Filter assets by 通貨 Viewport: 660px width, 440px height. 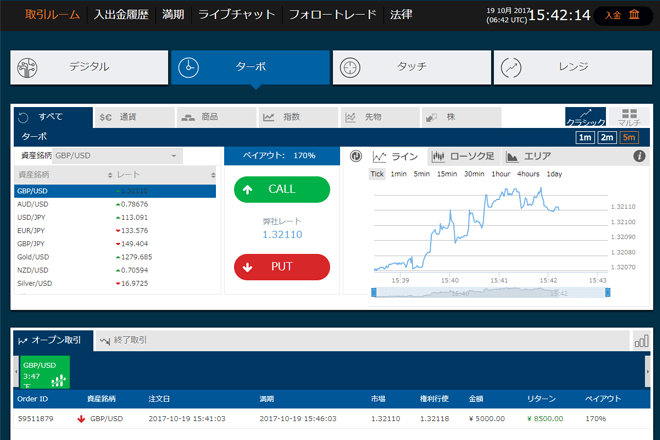coord(134,117)
